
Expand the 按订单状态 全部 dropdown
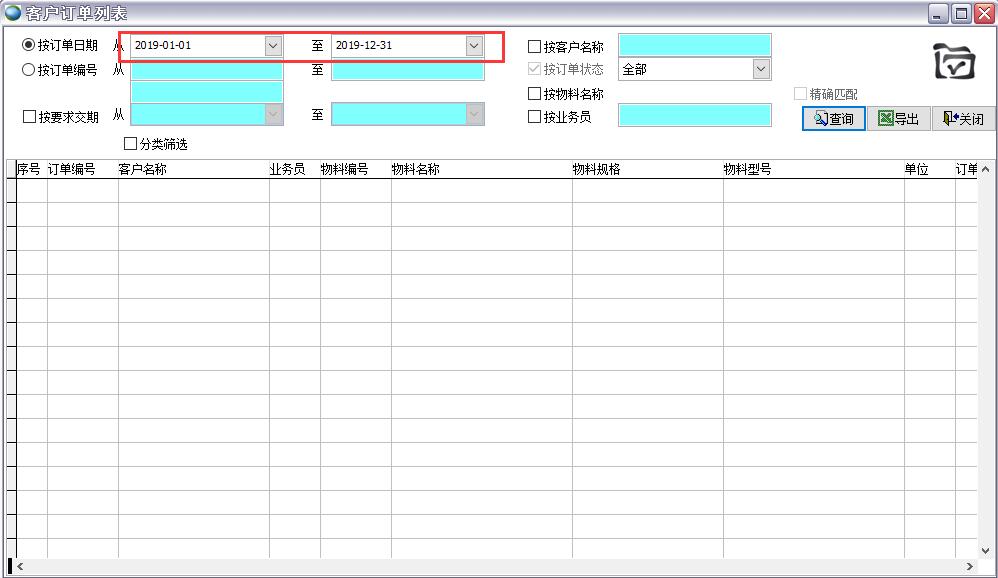pos(761,69)
